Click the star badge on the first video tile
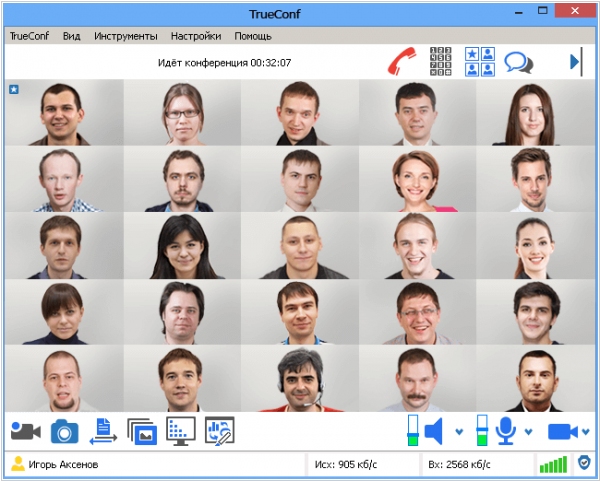 pos(14,90)
